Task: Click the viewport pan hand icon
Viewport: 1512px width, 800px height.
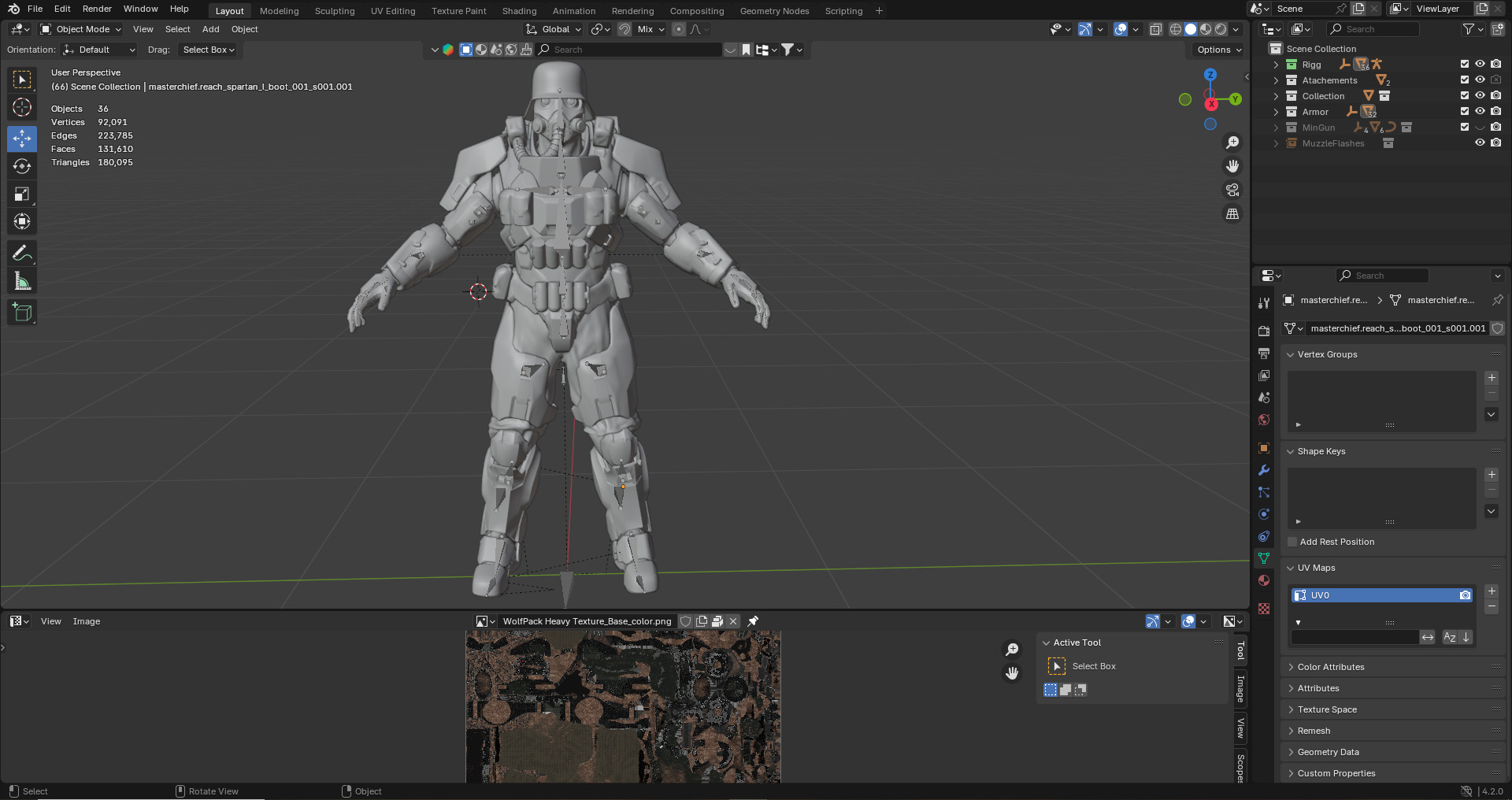Action: click(x=1232, y=166)
